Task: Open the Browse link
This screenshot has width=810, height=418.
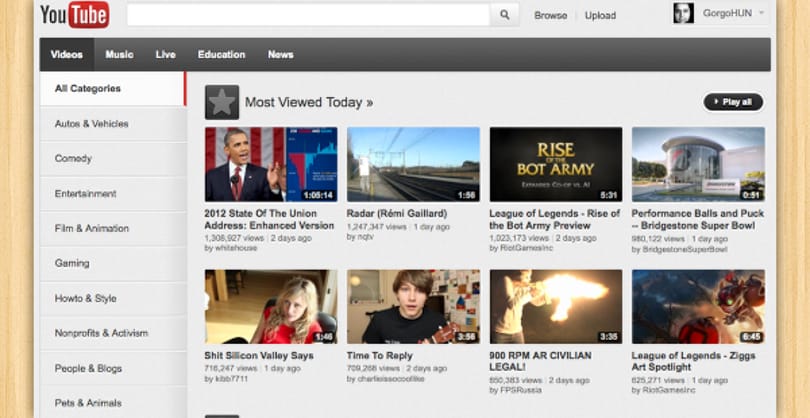Action: [x=550, y=16]
